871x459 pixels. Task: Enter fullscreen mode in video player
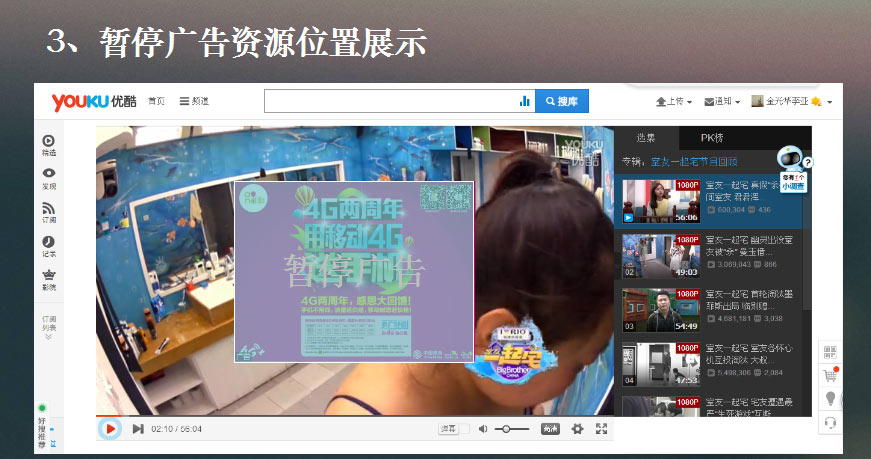(601, 429)
